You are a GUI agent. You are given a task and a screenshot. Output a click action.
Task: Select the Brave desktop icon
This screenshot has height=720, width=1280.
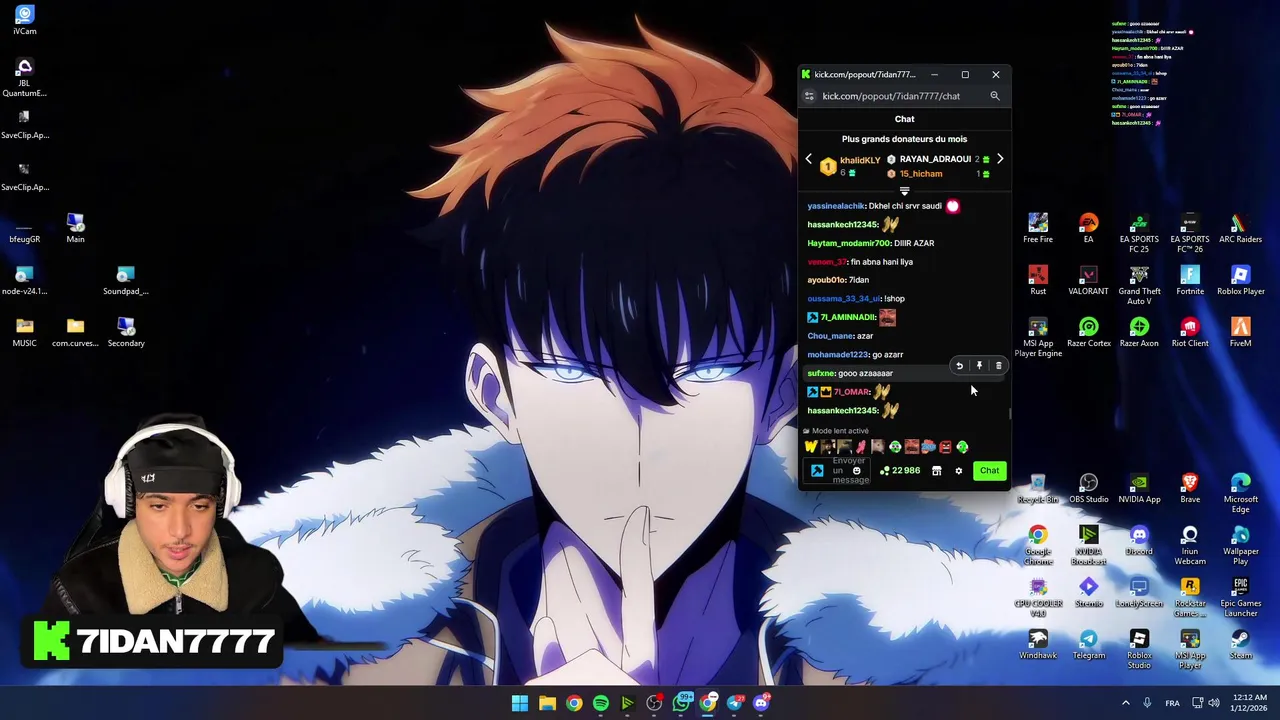tap(1190, 489)
